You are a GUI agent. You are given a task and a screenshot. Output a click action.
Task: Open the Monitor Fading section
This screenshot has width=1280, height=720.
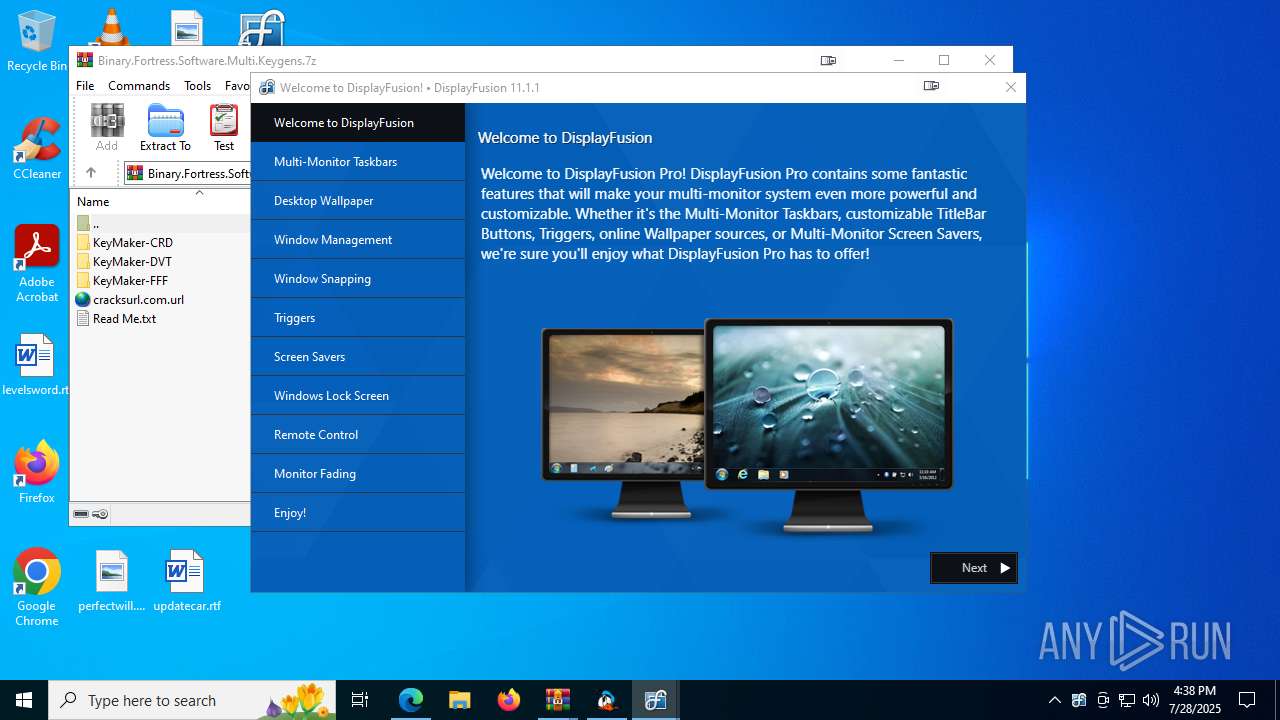[358, 474]
